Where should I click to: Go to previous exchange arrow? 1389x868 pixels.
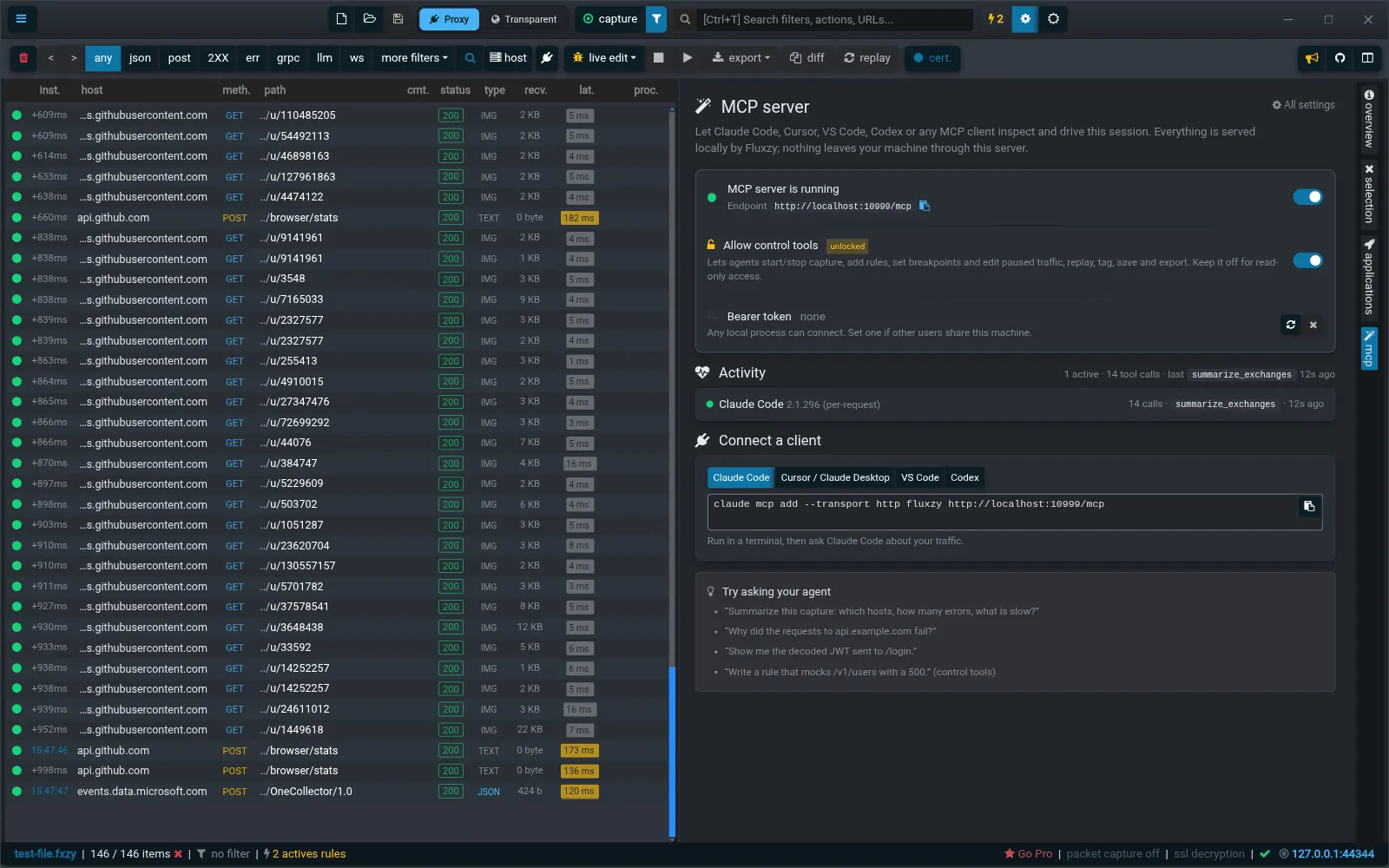51,58
